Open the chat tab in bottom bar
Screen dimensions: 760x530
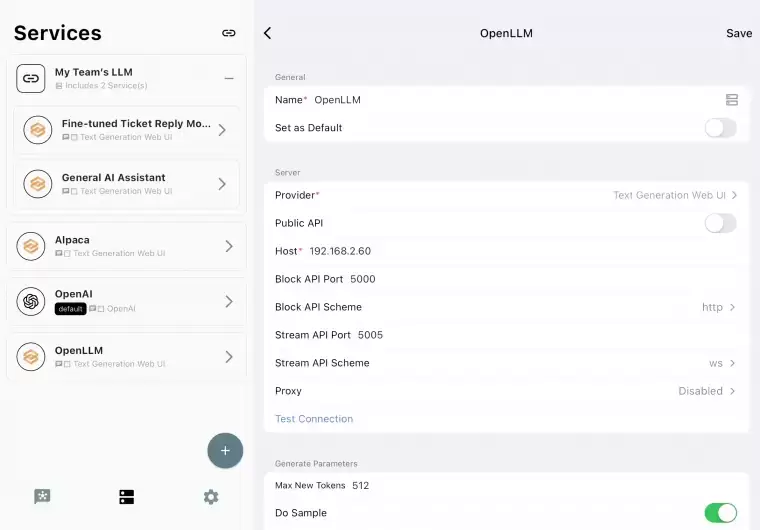(42, 497)
